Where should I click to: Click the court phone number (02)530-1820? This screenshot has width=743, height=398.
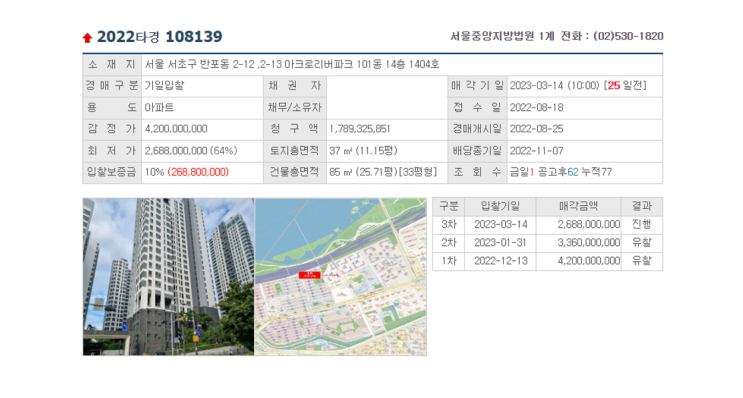(628, 36)
